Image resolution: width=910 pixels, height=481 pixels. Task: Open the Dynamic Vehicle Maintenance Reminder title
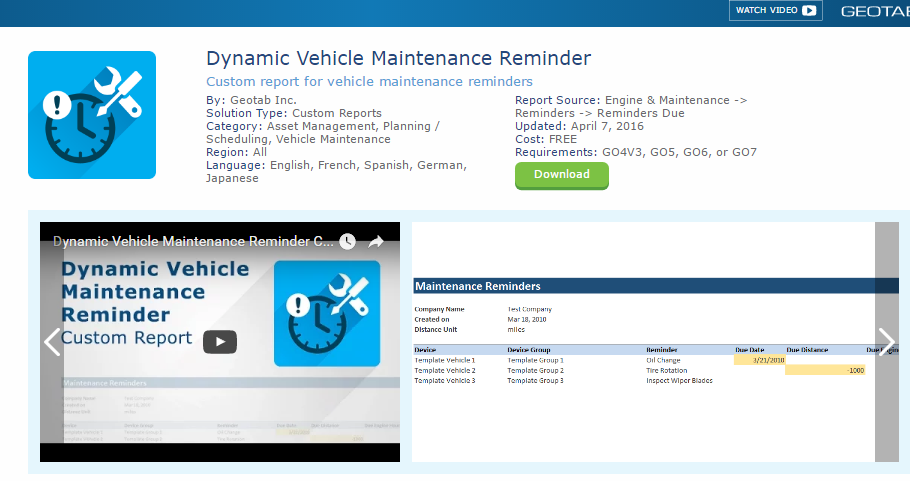(x=398, y=58)
